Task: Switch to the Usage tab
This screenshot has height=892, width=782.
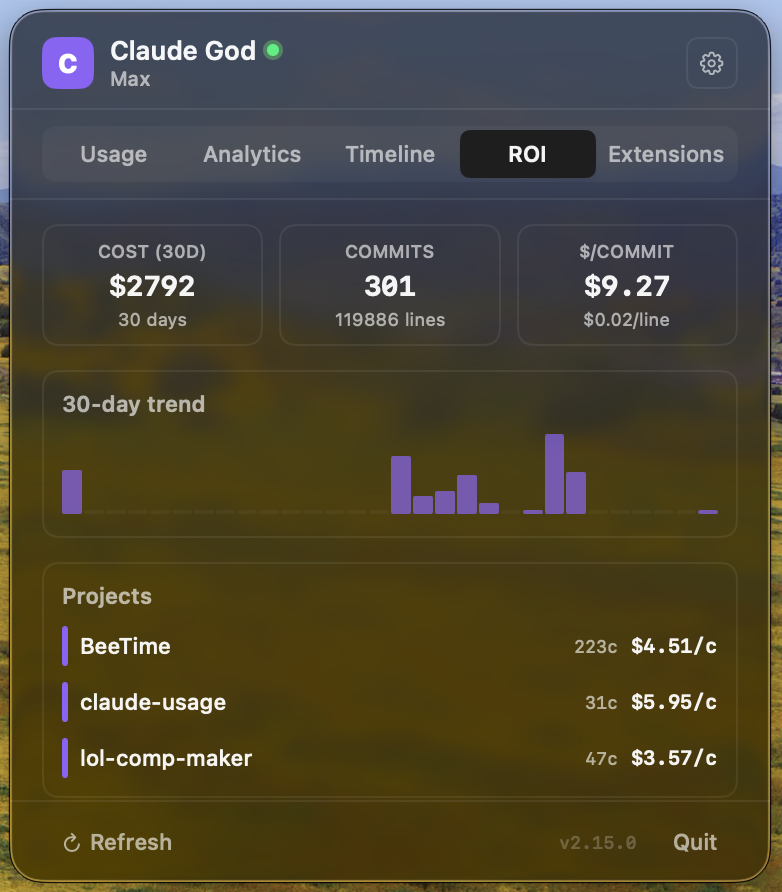Action: (x=113, y=154)
